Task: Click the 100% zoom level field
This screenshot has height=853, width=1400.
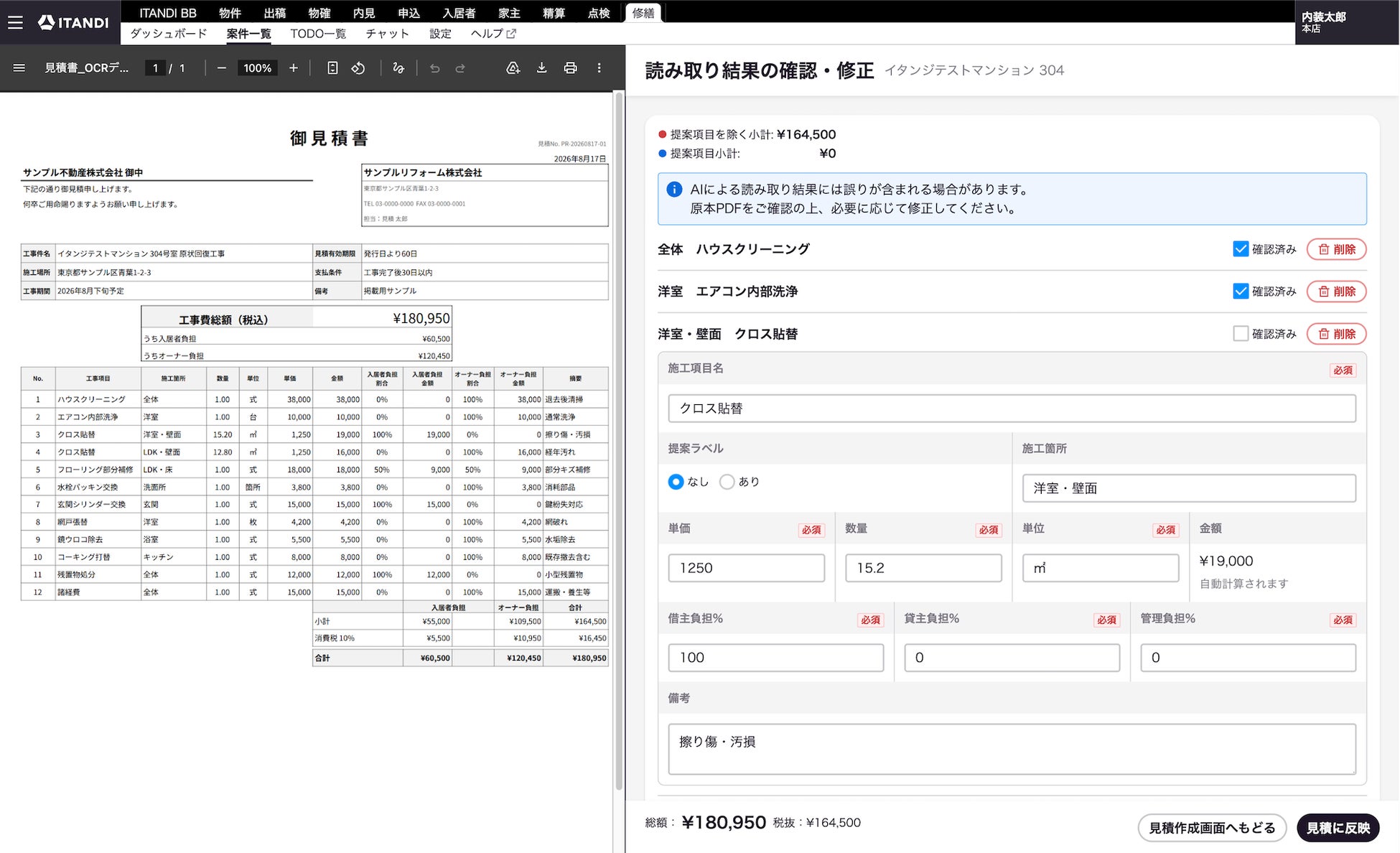Action: (257, 68)
